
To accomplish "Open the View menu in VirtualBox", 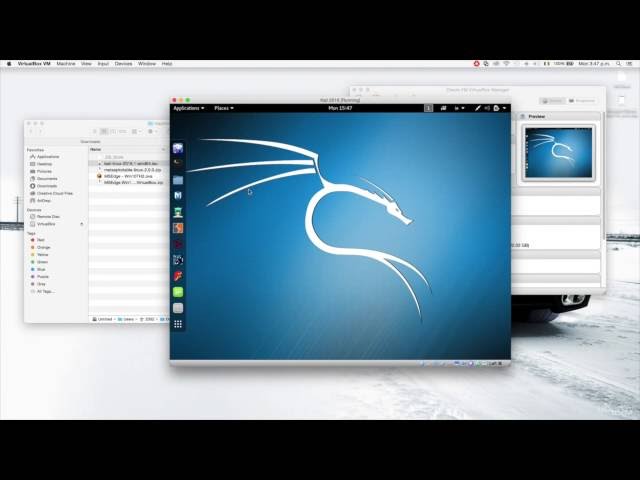I will click(86, 64).
